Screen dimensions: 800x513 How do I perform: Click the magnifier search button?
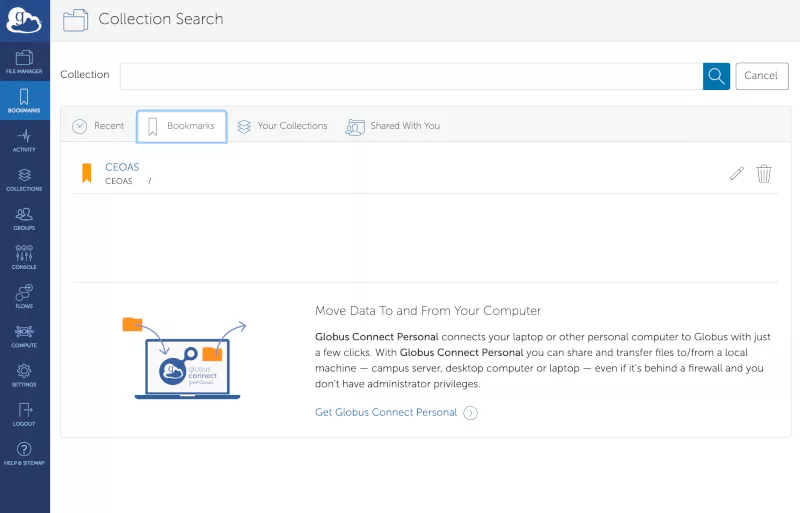716,76
